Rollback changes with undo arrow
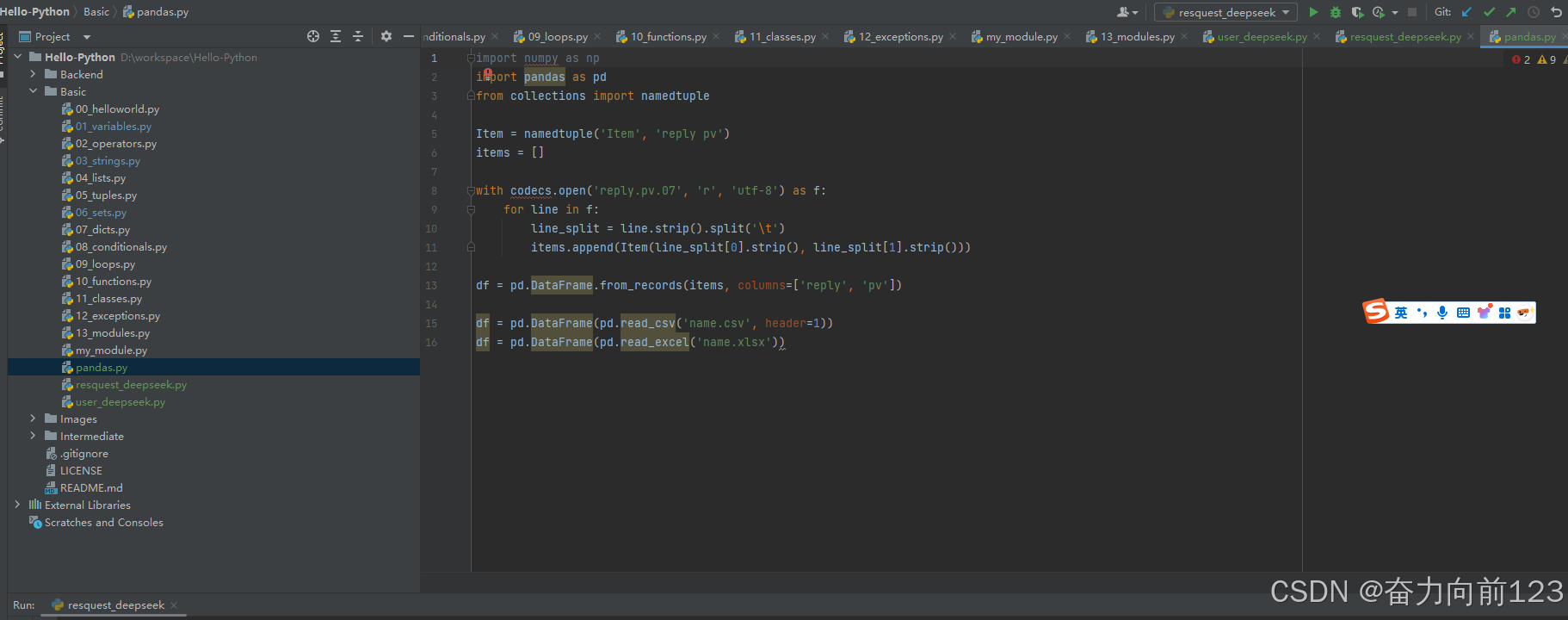The height and width of the screenshot is (620, 1568). (1556, 12)
